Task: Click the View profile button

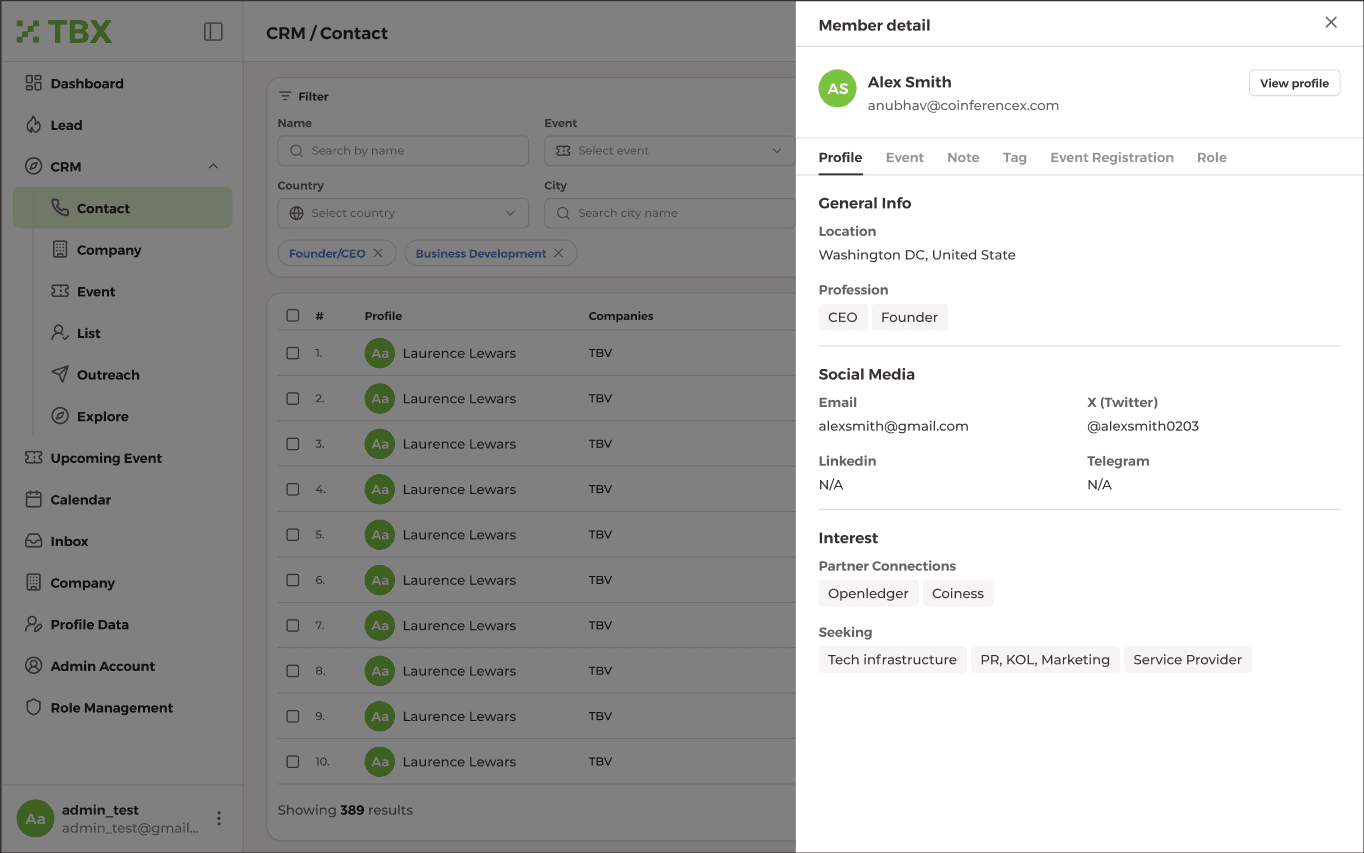Action: (x=1294, y=83)
